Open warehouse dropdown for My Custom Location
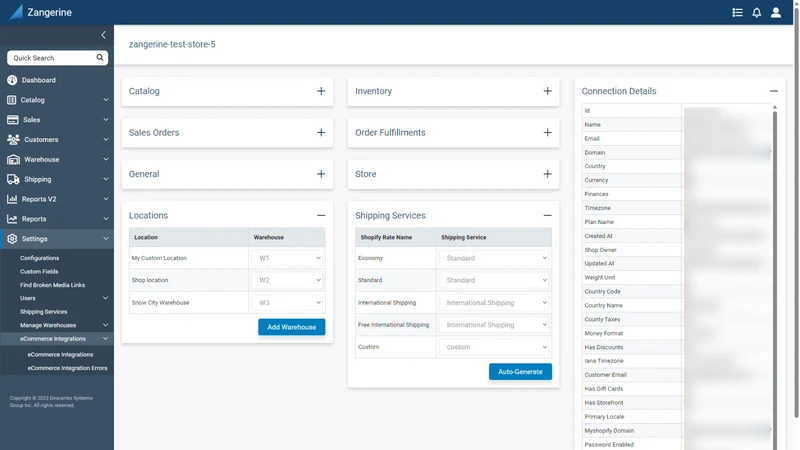 tap(288, 258)
